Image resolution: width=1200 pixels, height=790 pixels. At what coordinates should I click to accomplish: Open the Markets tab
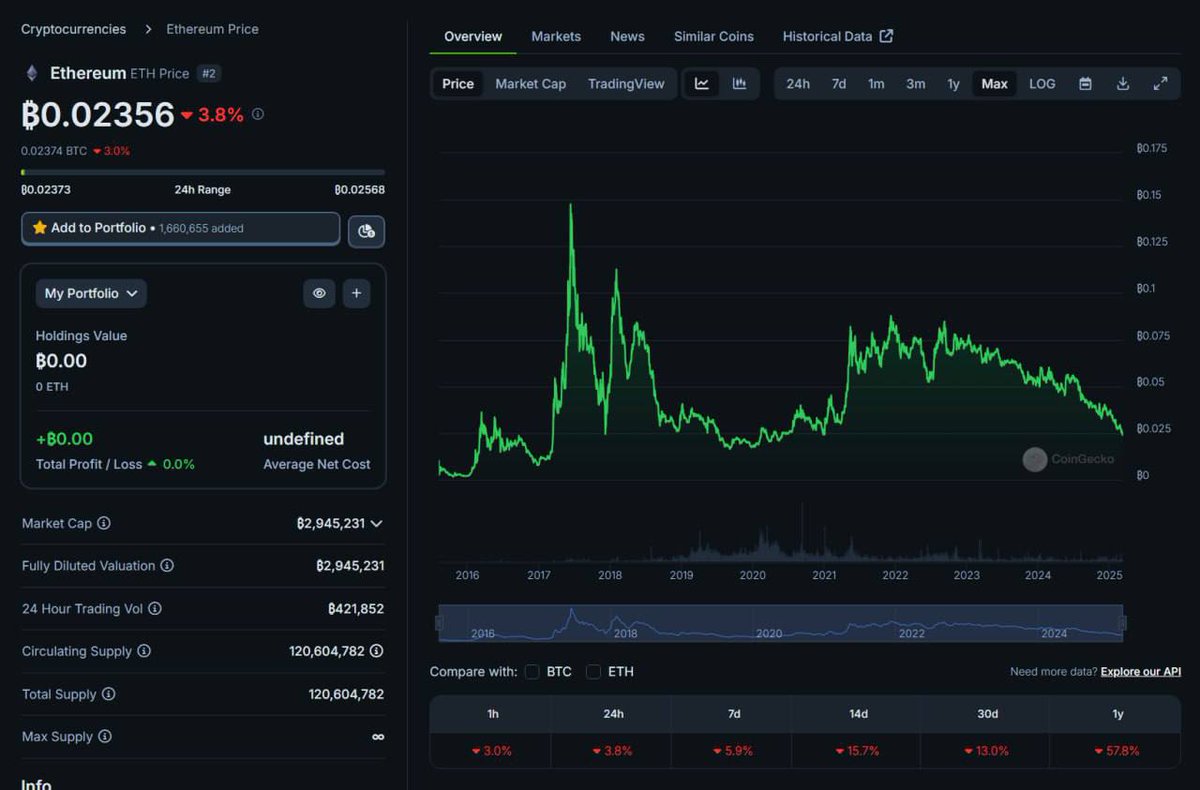(x=556, y=36)
